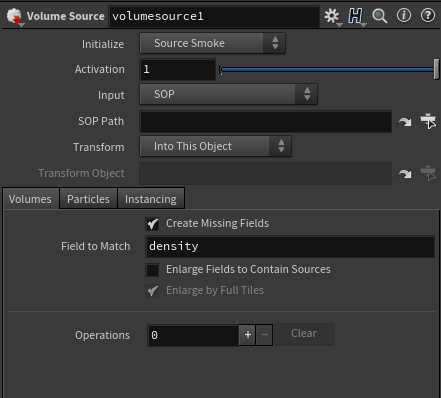This screenshot has height=398, width=441.
Task: Click the SOP Path input field
Action: (x=266, y=121)
